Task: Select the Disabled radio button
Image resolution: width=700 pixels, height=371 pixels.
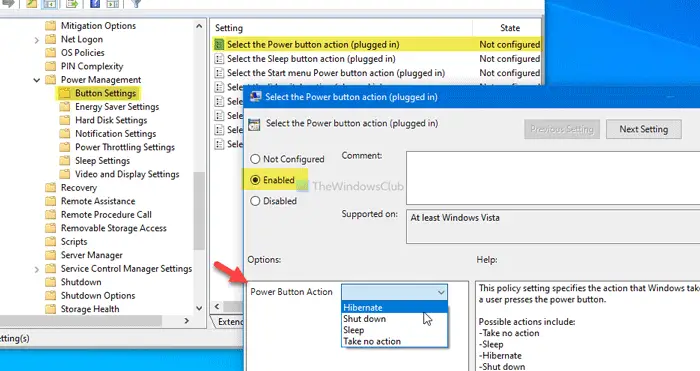Action: (x=255, y=201)
